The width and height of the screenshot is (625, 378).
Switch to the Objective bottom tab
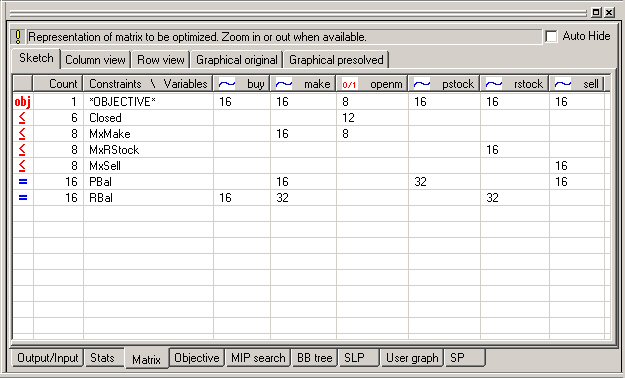tap(197, 358)
